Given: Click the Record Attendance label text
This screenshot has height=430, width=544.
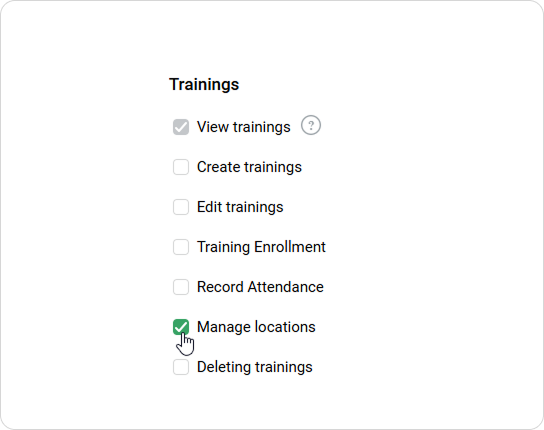Looking at the screenshot, I should coord(260,287).
